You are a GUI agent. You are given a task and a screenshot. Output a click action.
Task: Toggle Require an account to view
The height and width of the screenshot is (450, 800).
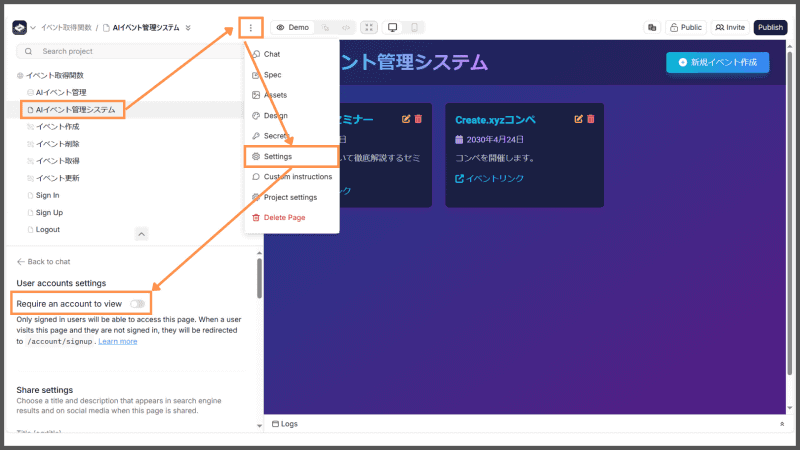point(137,304)
